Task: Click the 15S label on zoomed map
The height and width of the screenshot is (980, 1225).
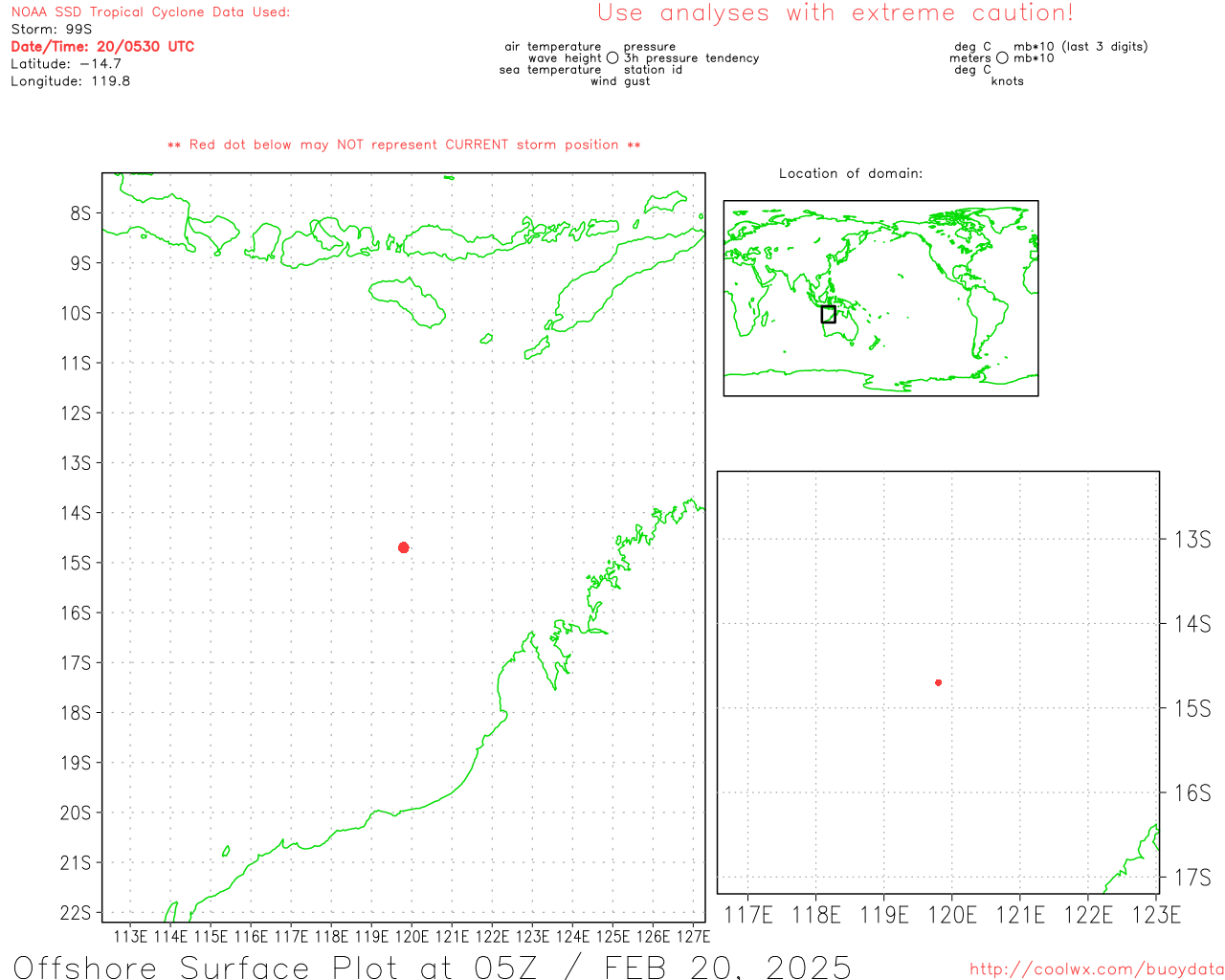Action: 1192,708
